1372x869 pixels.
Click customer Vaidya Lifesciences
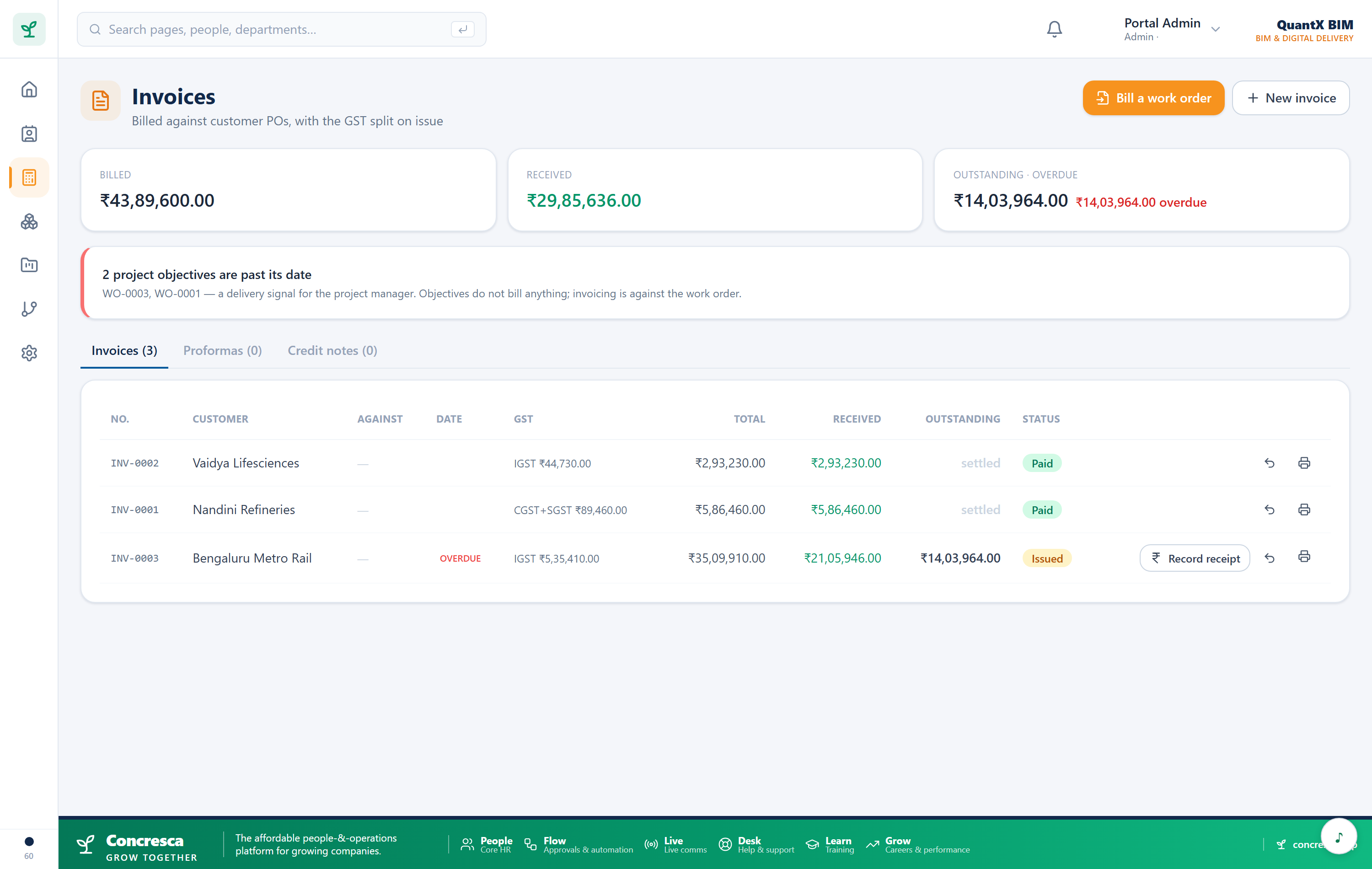pyautogui.click(x=246, y=463)
